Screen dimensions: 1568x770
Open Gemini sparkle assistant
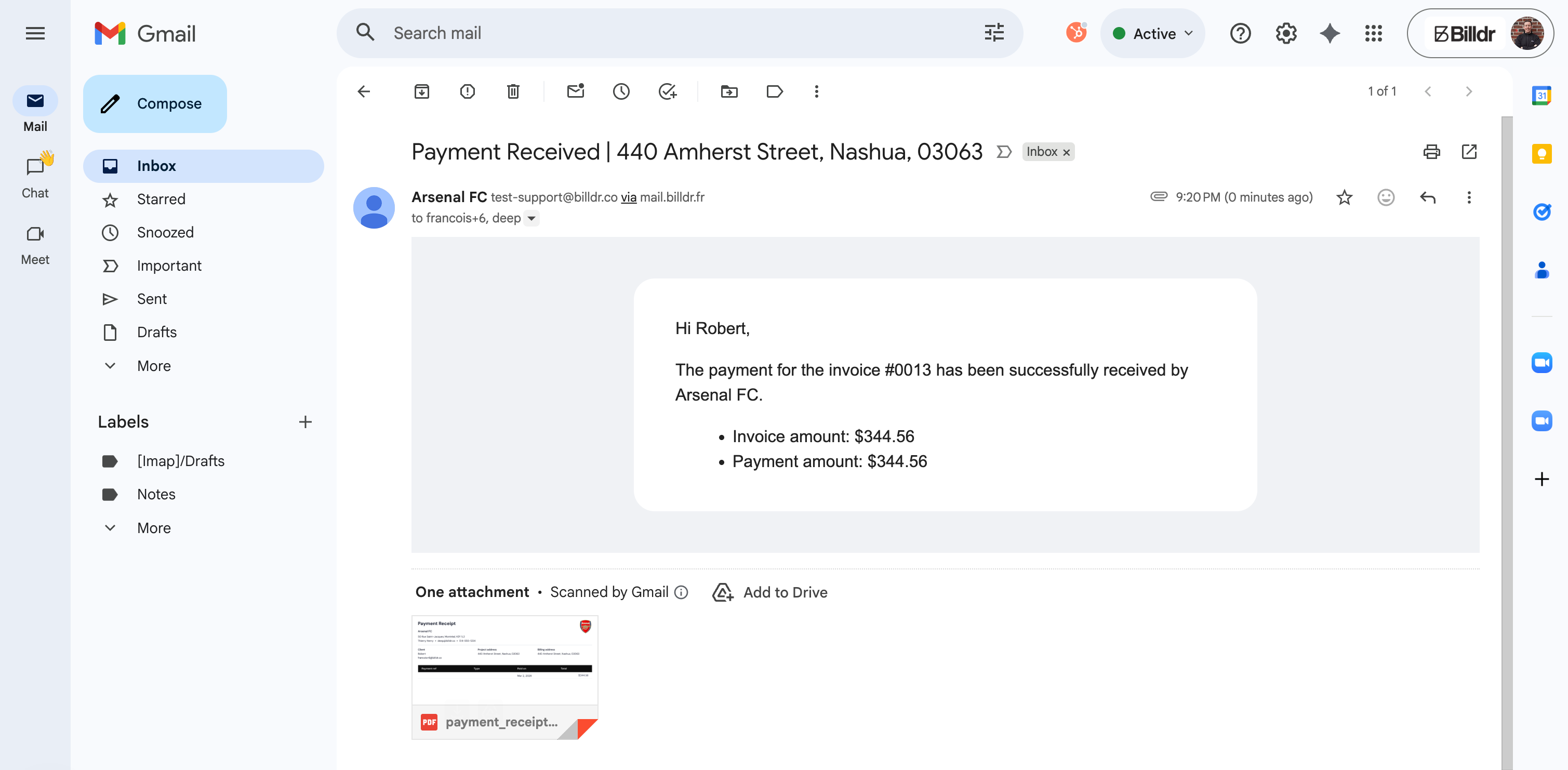tap(1330, 33)
